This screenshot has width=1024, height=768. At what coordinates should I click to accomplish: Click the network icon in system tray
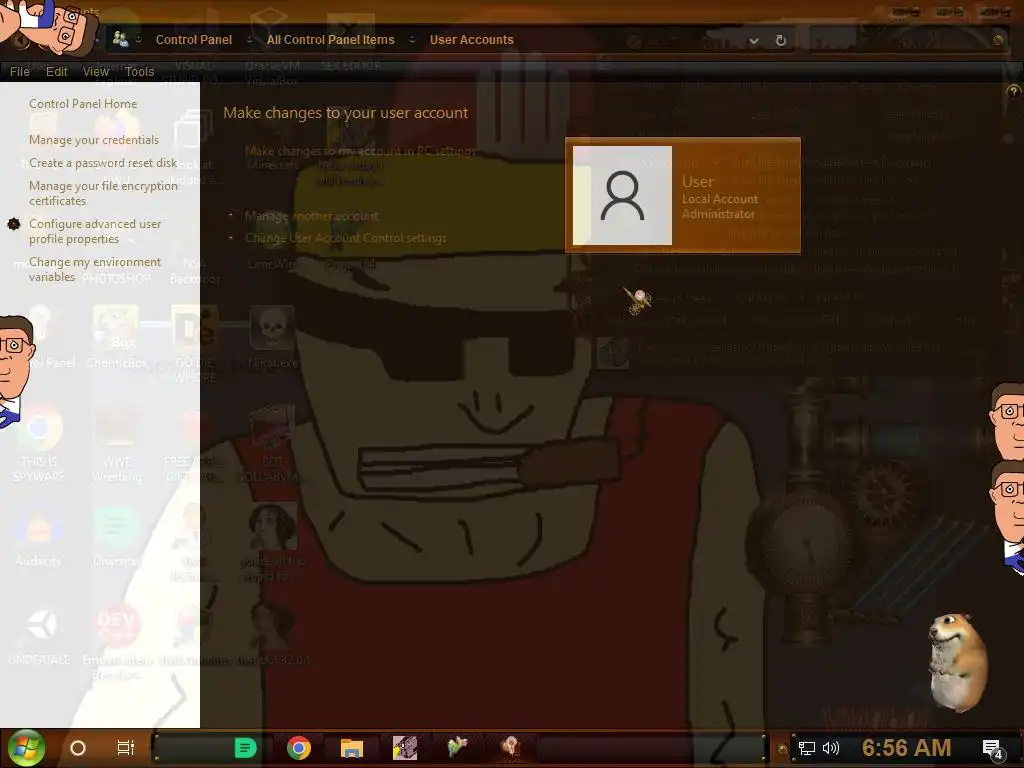[x=807, y=748]
